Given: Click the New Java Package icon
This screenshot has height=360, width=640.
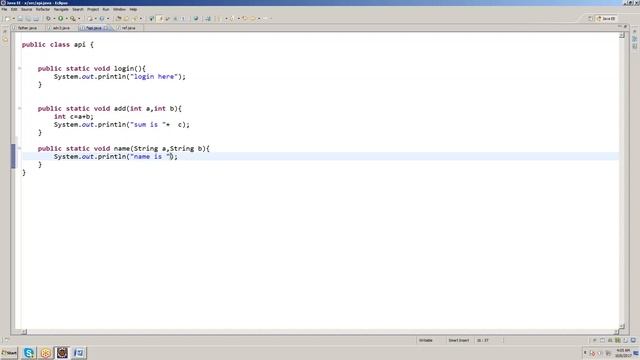Looking at the screenshot, I should pos(90,18).
